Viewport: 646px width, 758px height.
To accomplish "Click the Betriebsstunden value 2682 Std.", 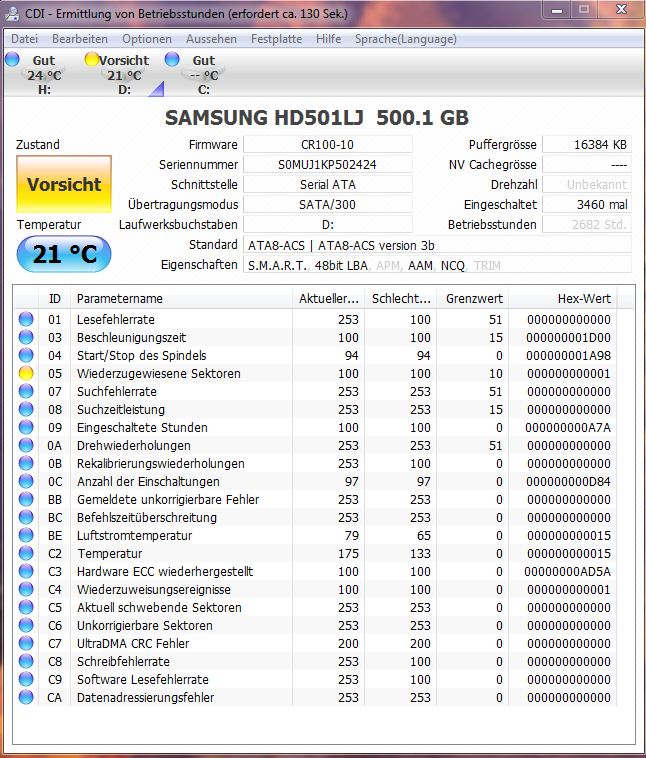I will point(587,224).
